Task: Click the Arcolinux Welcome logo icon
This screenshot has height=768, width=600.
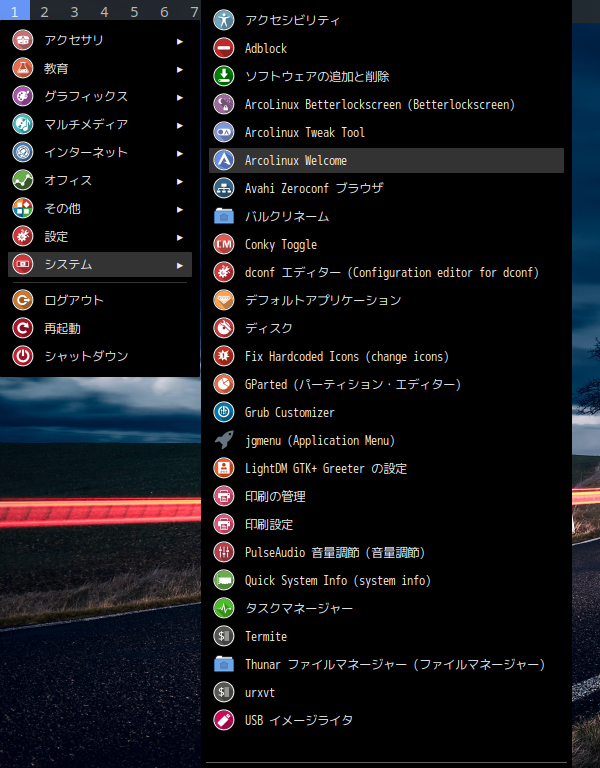Action: [x=224, y=160]
